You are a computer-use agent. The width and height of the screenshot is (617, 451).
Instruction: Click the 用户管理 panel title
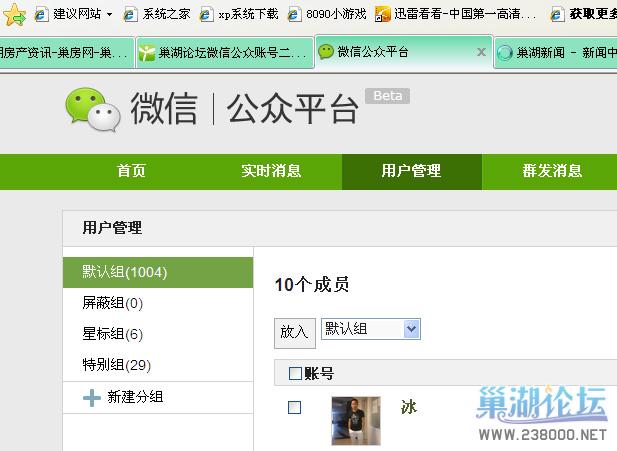tap(112, 228)
